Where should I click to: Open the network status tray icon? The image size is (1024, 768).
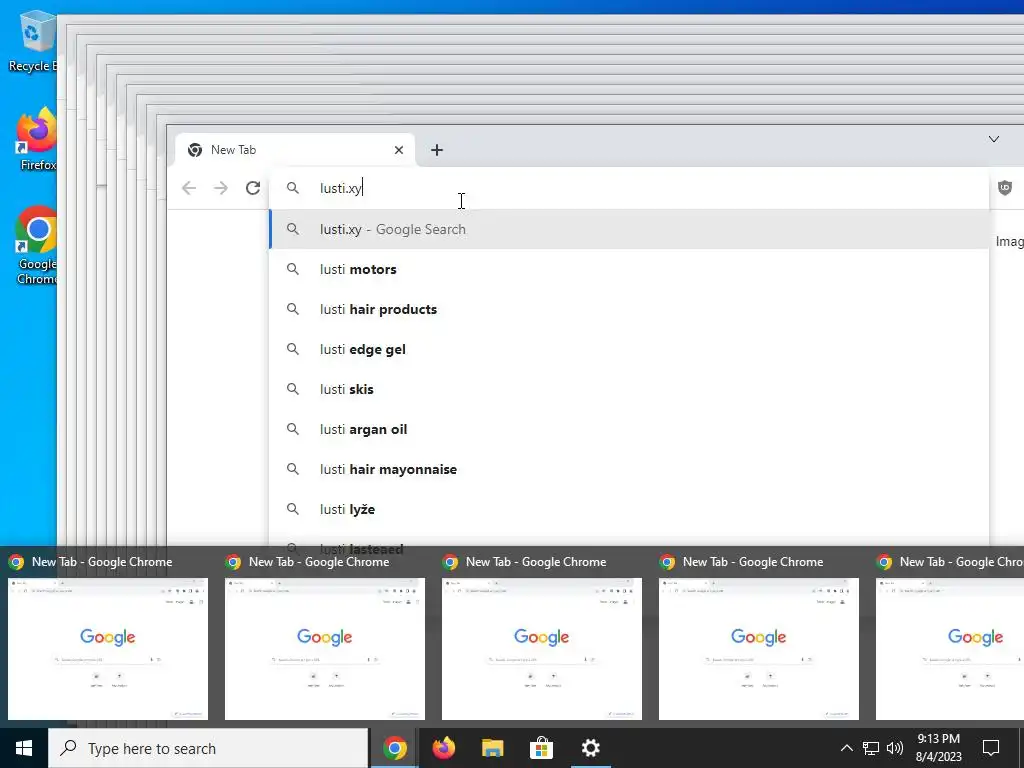[x=871, y=748]
